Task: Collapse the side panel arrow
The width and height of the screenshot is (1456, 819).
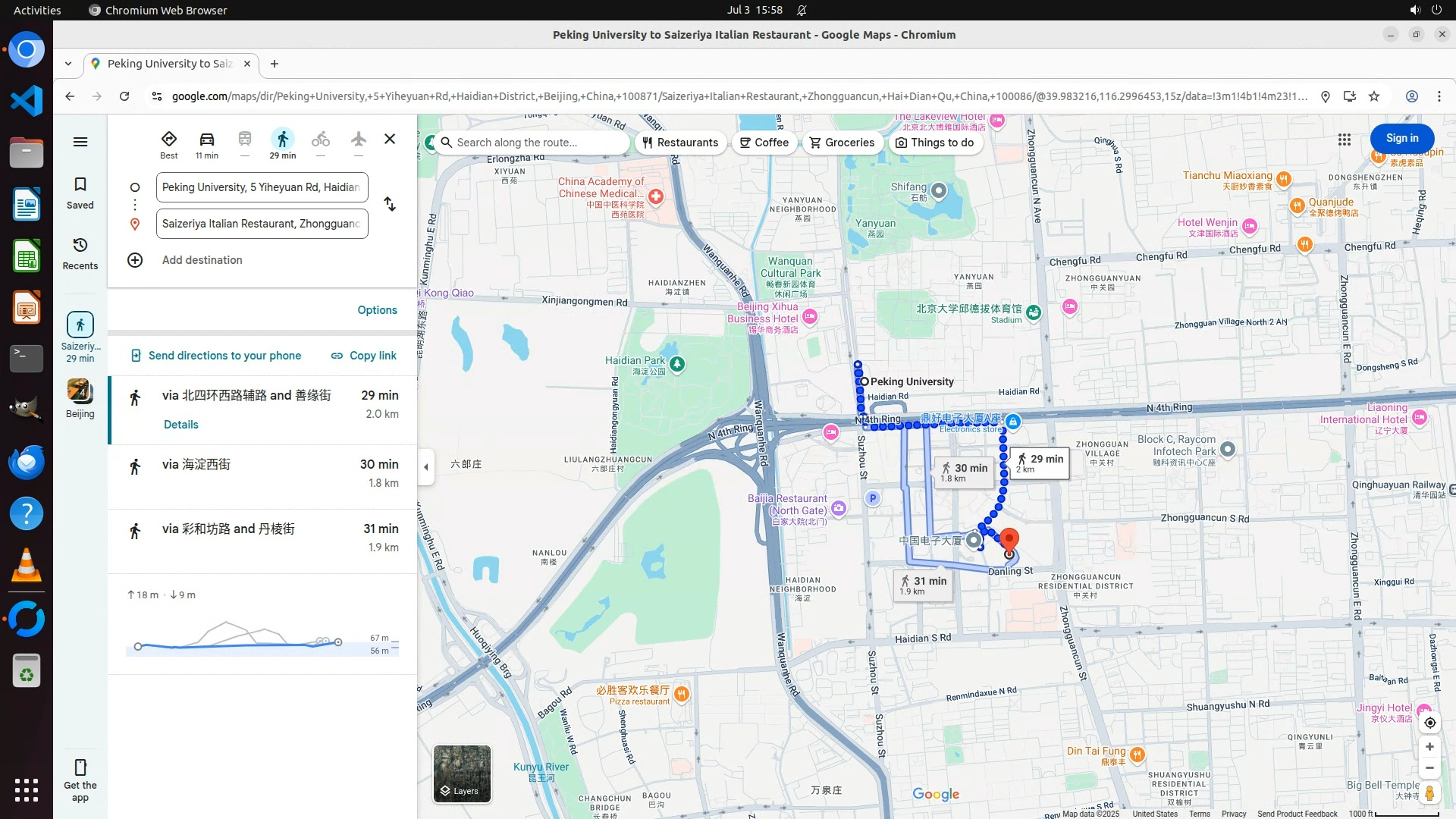Action: click(426, 467)
